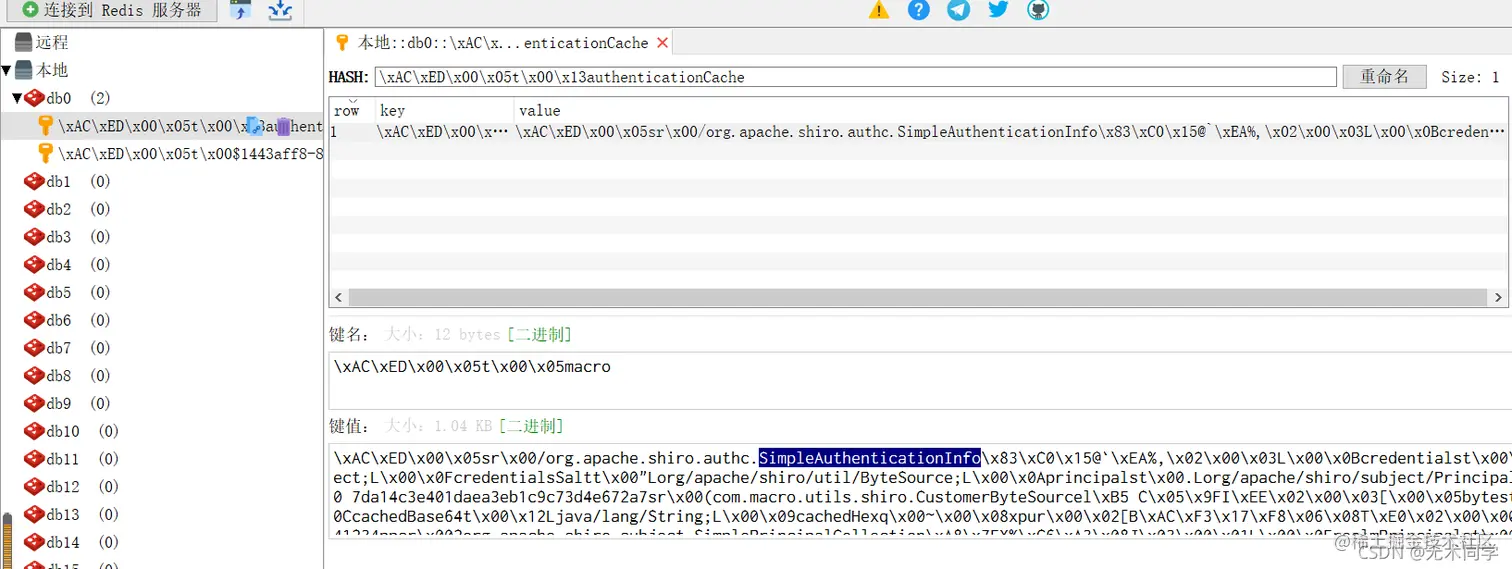The image size is (1512, 569).
Task: Open the db10 database
Action: (x=63, y=431)
